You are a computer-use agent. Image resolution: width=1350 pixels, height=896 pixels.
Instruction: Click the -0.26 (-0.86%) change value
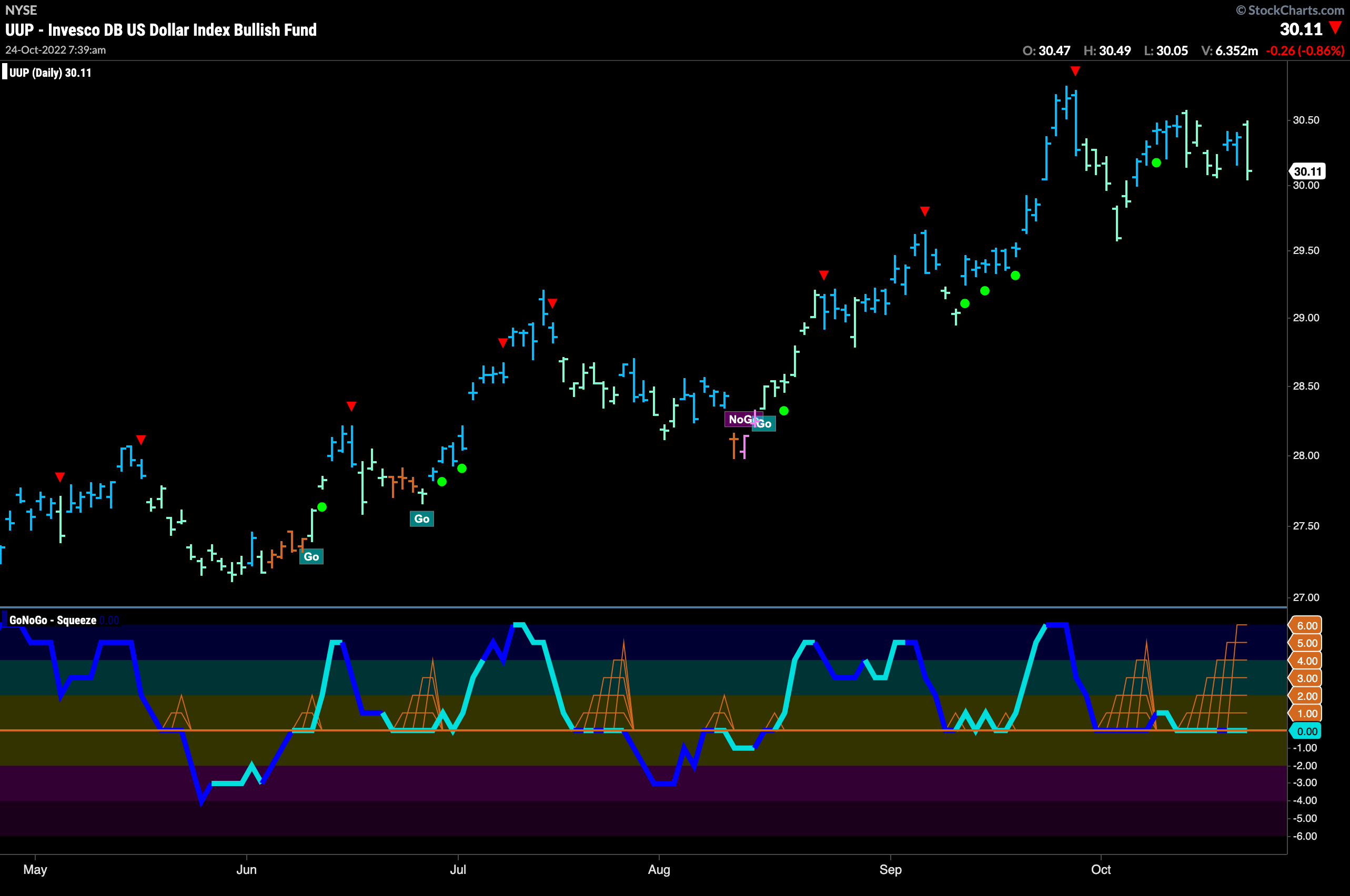click(x=1305, y=50)
